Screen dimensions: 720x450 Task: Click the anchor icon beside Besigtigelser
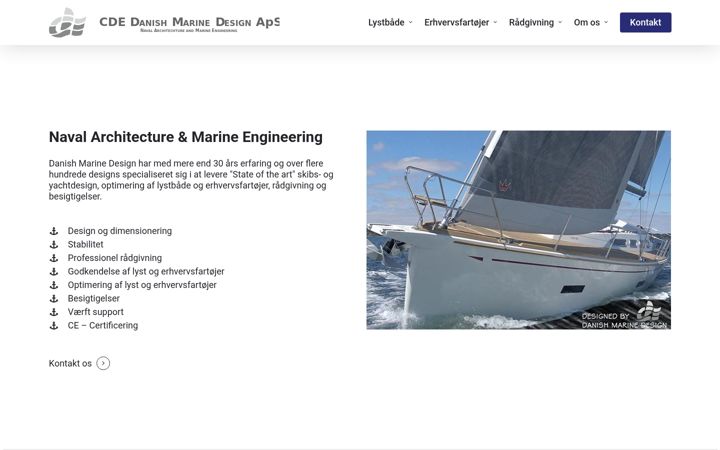54,298
